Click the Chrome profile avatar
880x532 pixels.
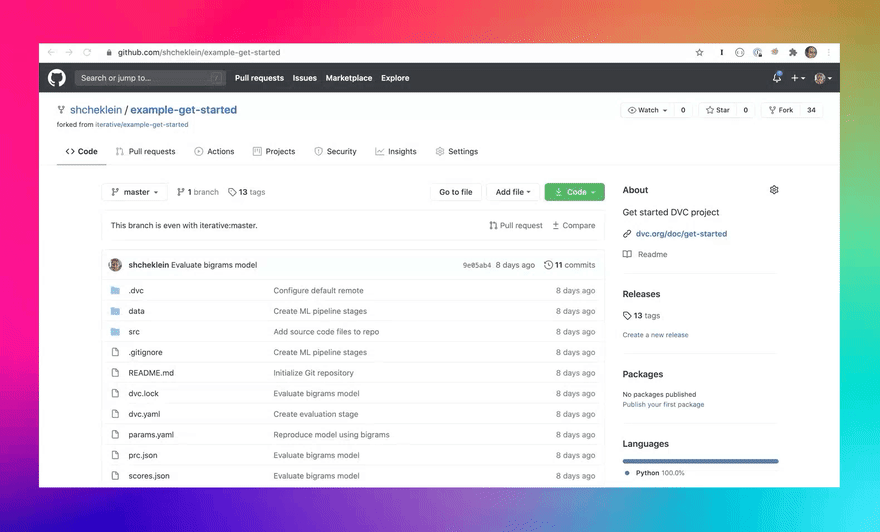point(810,52)
